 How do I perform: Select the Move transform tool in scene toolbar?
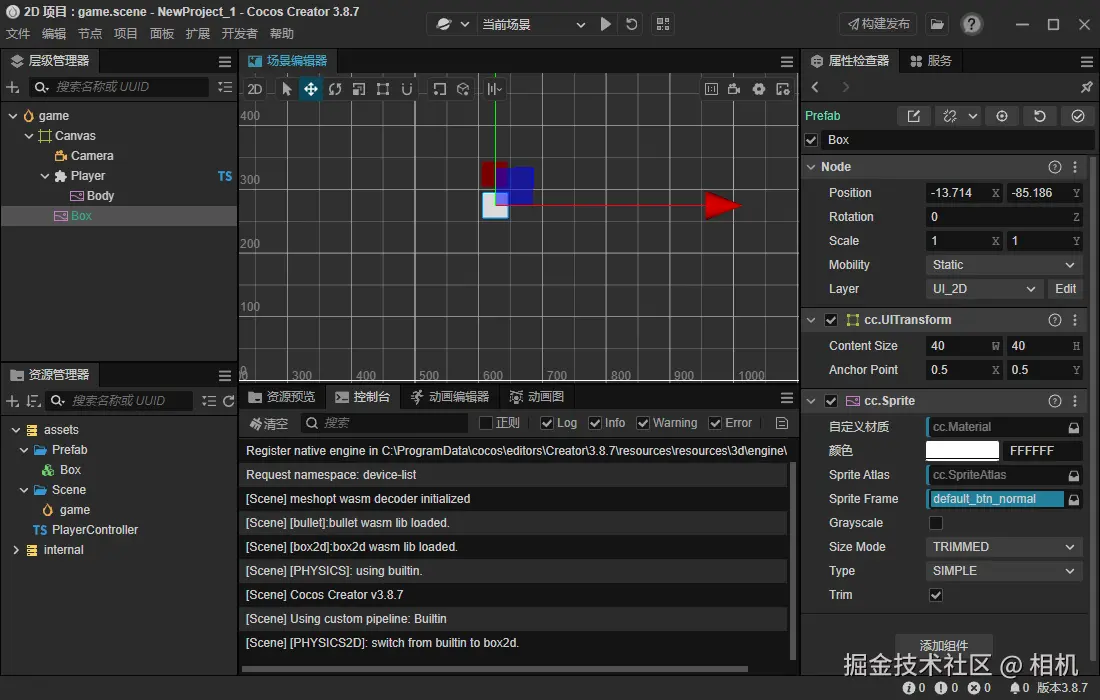310,89
